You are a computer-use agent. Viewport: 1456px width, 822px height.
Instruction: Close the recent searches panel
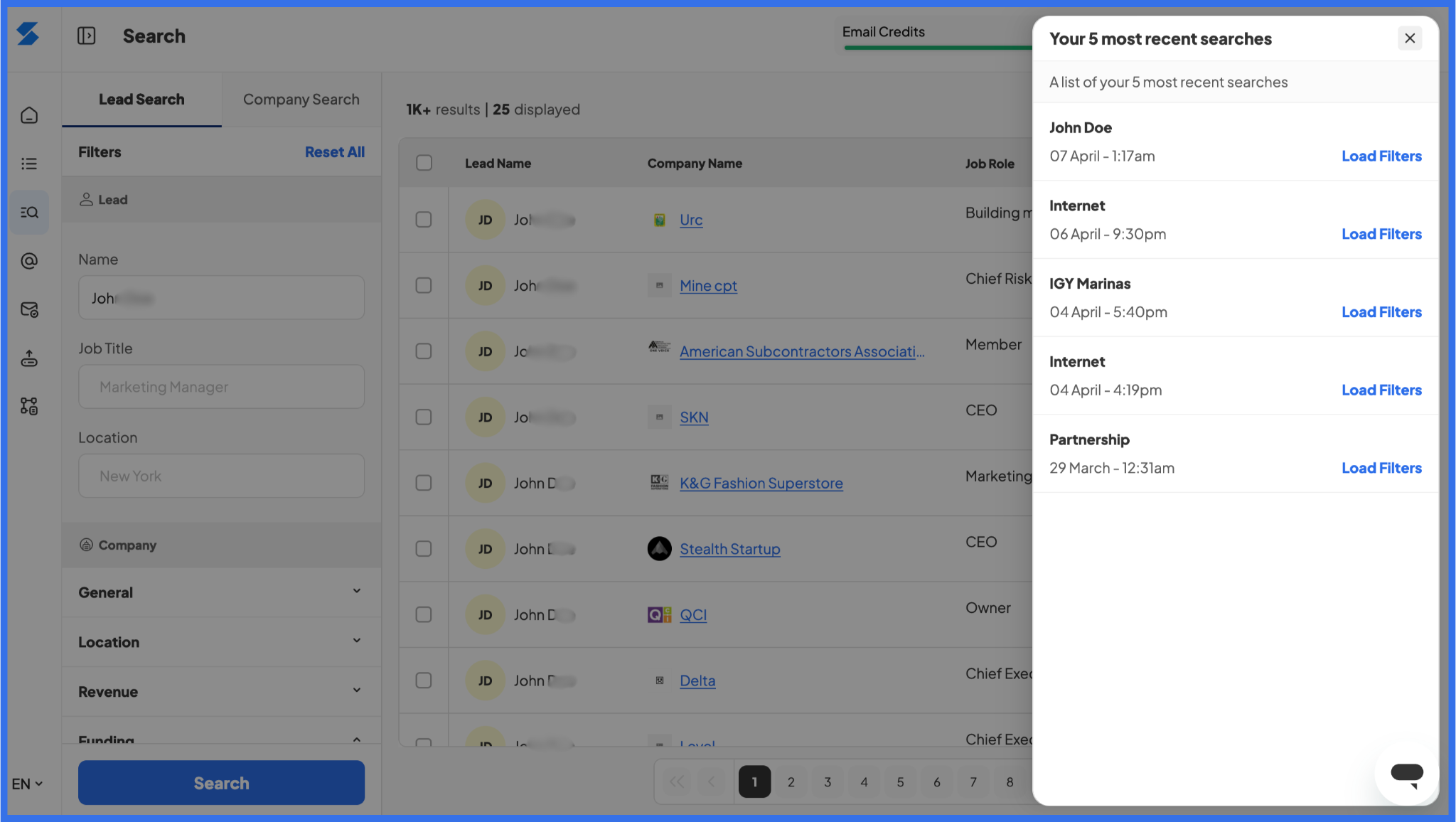click(x=1410, y=38)
